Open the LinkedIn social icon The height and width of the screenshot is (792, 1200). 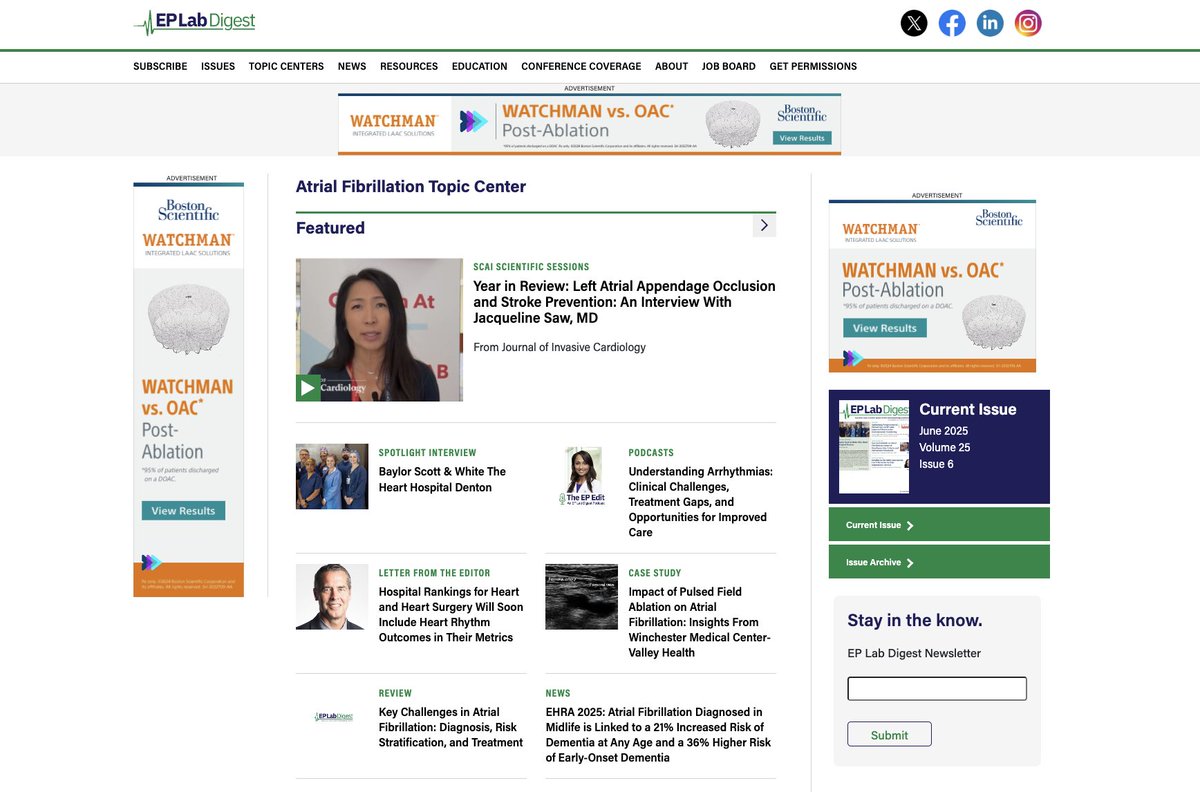pos(990,23)
